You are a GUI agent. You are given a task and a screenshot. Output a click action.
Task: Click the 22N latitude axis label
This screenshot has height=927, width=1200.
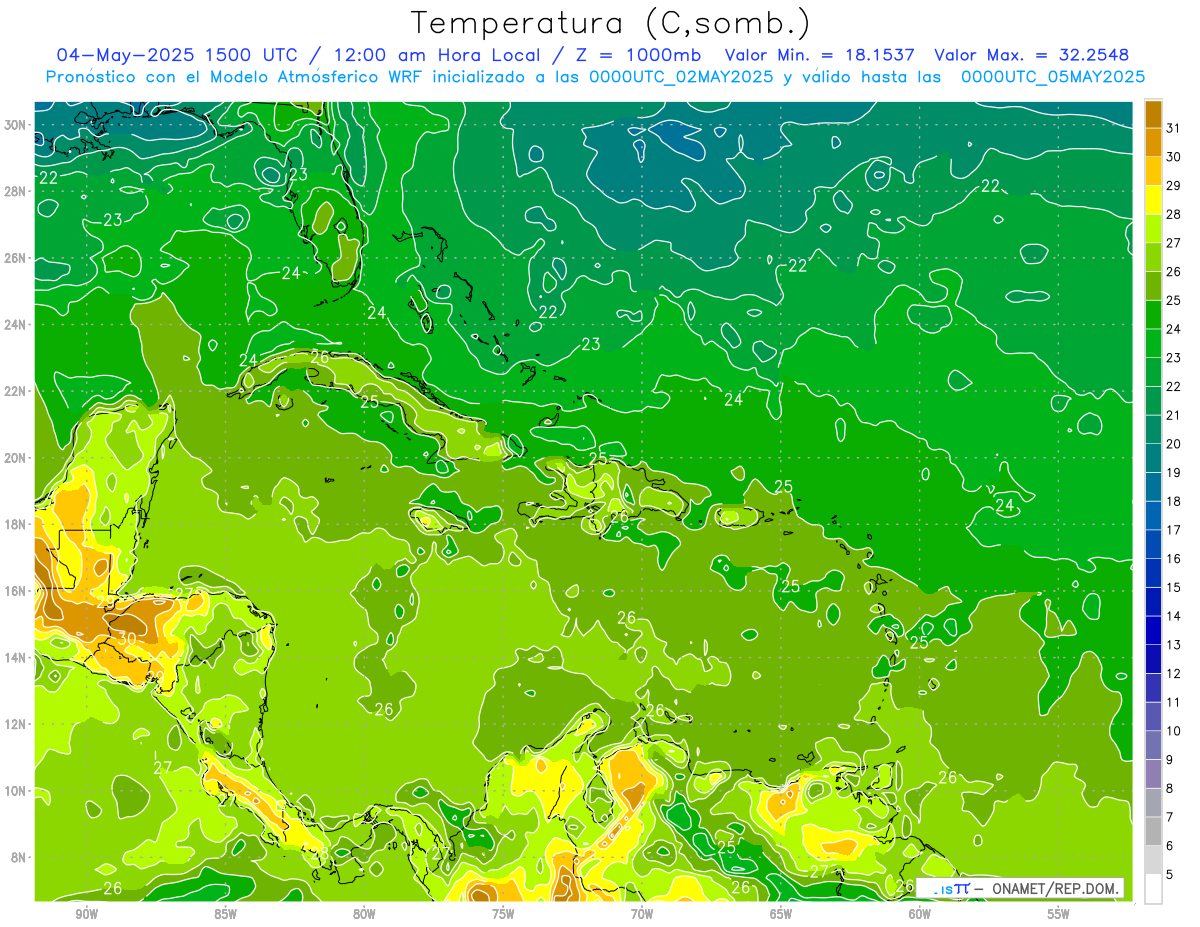point(17,391)
